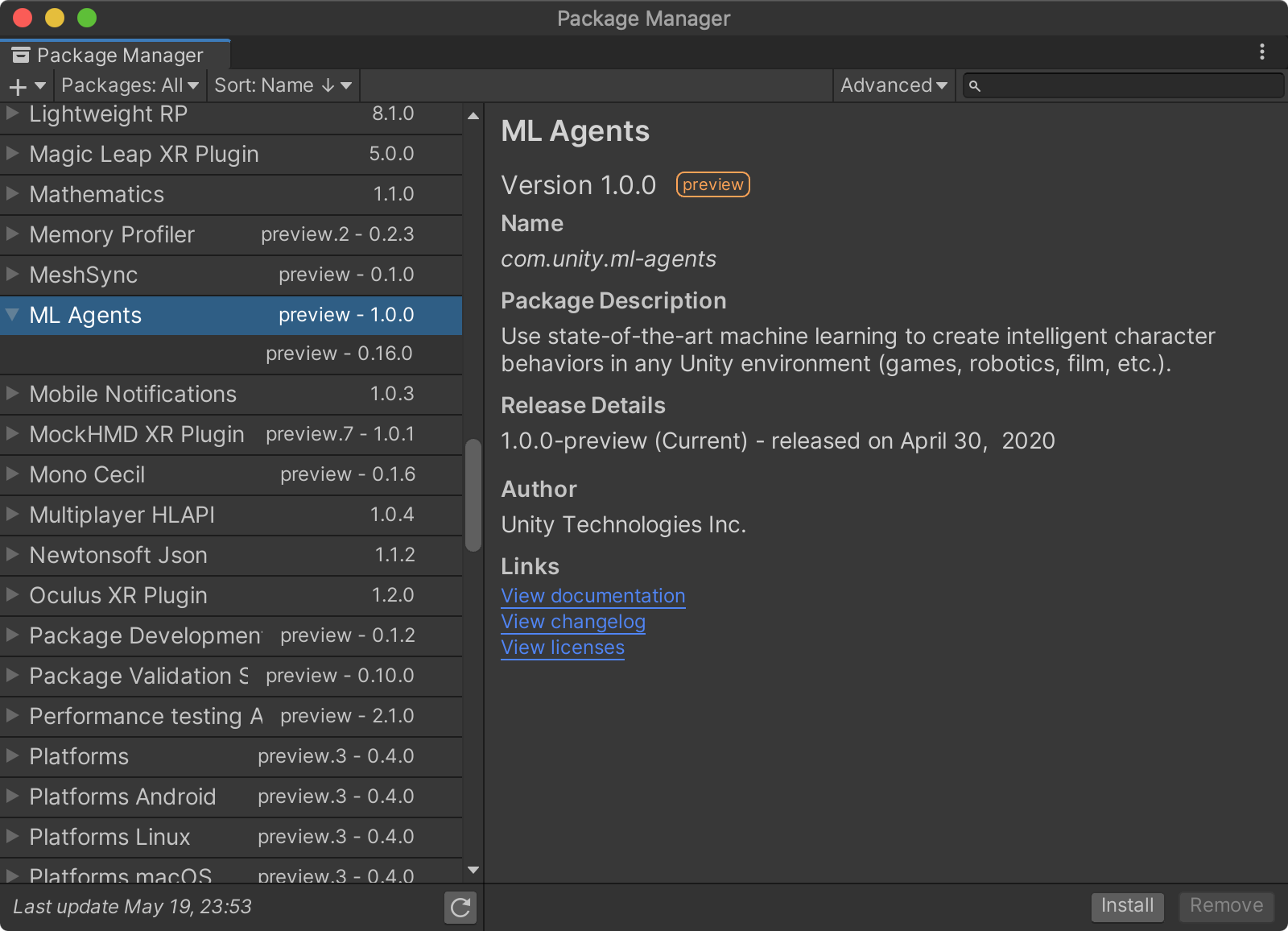Viewport: 1288px width, 931px height.
Task: Expand the MeshSync package arrow
Action: pyautogui.click(x=12, y=274)
